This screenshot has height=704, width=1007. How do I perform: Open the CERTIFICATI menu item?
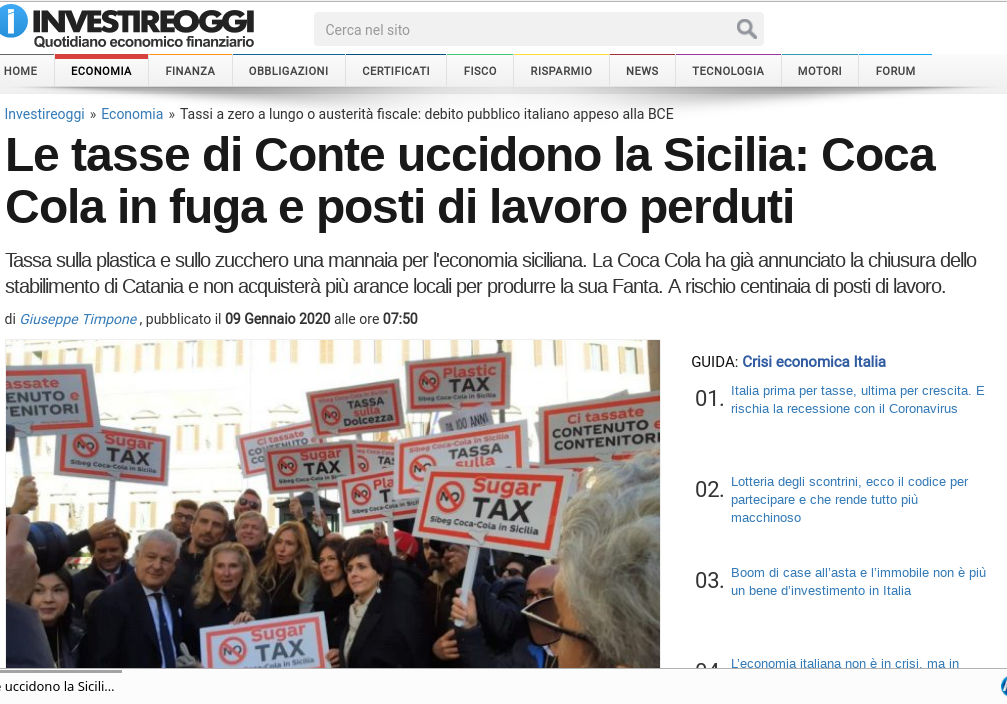point(396,71)
